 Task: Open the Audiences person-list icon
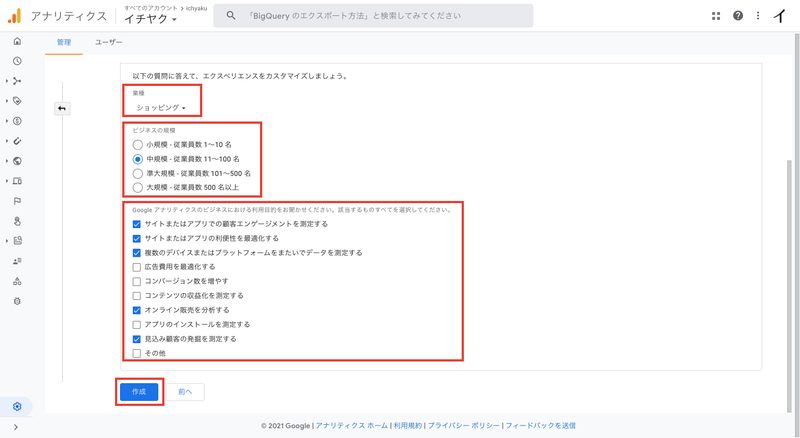[17, 261]
